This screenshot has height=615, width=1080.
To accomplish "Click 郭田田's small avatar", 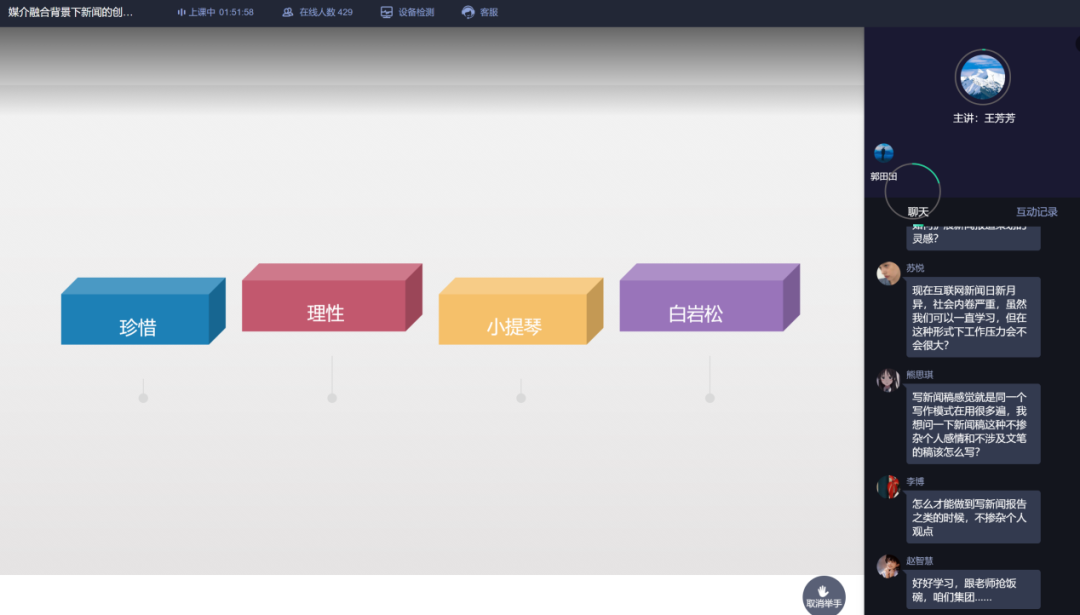I will click(884, 152).
